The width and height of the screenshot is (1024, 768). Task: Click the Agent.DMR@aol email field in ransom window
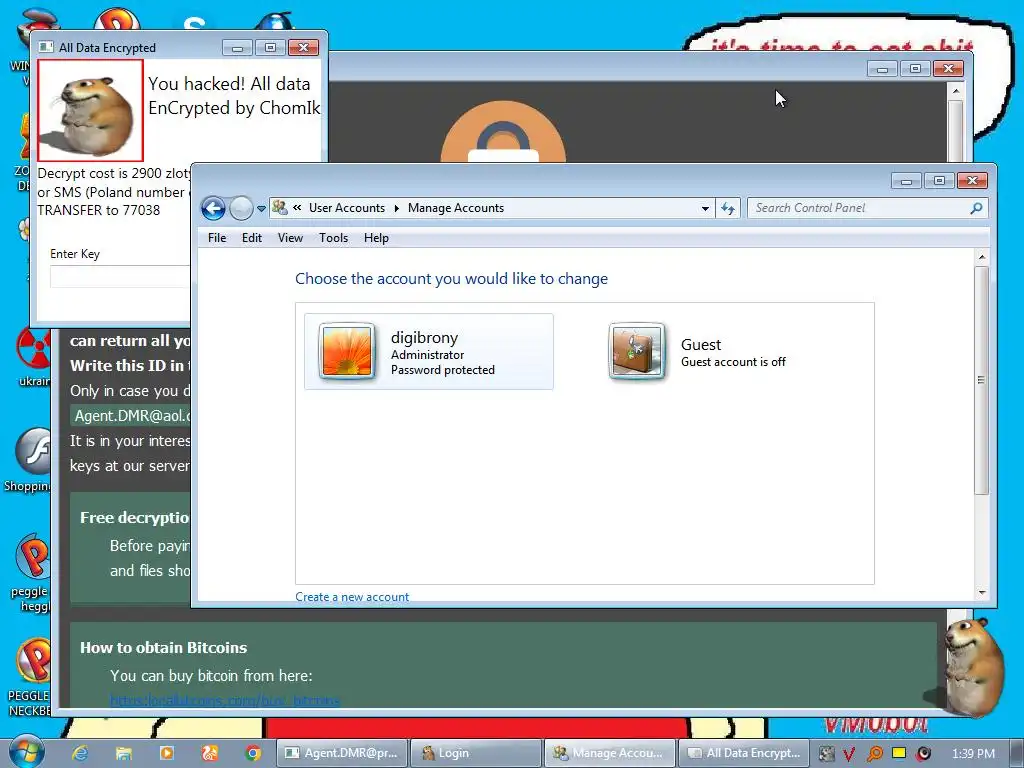pos(131,416)
